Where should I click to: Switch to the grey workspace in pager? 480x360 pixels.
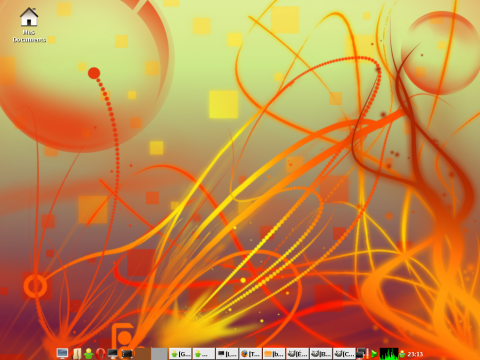(x=159, y=354)
